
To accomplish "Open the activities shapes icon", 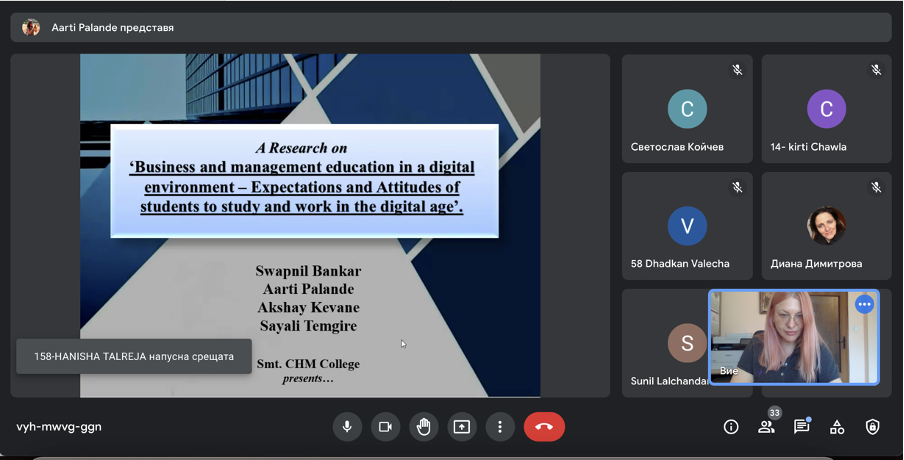I will 837,427.
